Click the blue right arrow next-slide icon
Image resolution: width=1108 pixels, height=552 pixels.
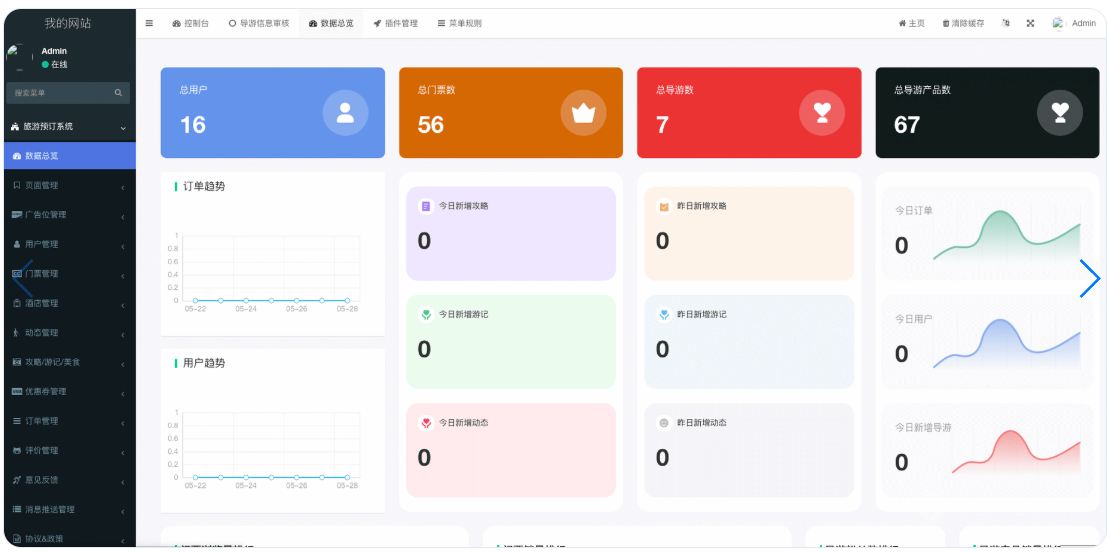pos(1089,278)
